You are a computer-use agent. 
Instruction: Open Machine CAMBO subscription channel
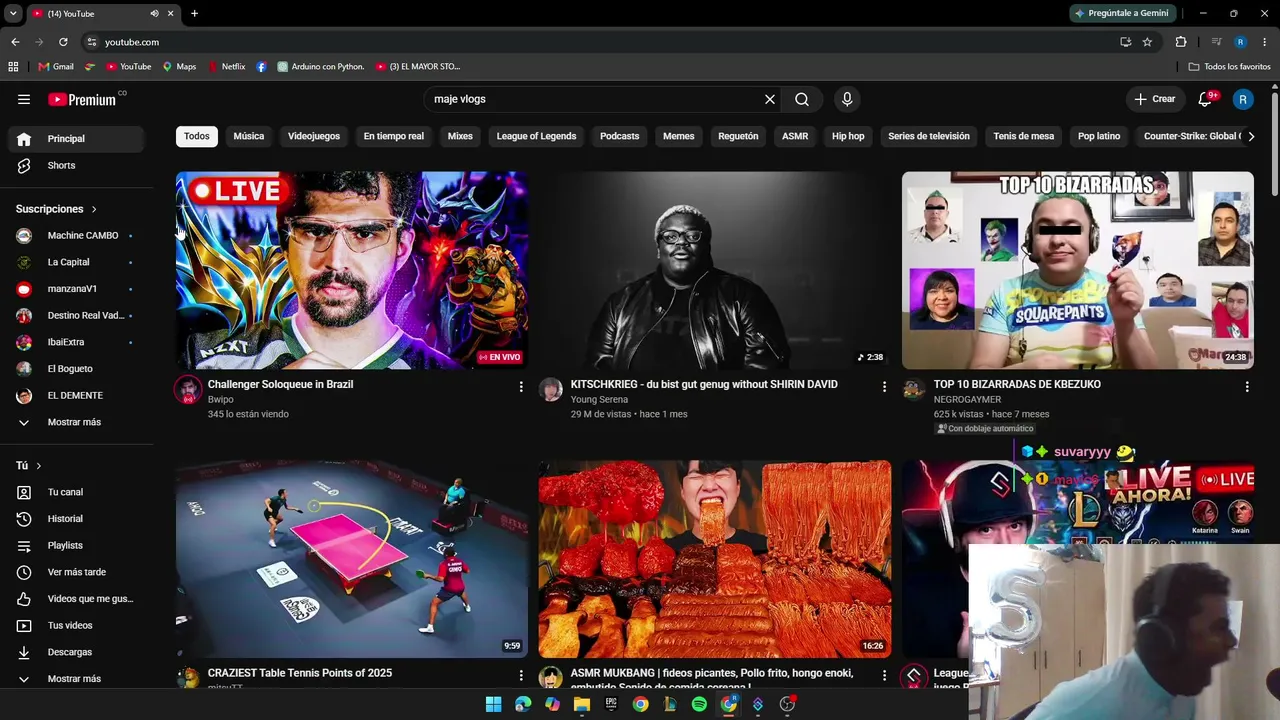(x=76, y=235)
